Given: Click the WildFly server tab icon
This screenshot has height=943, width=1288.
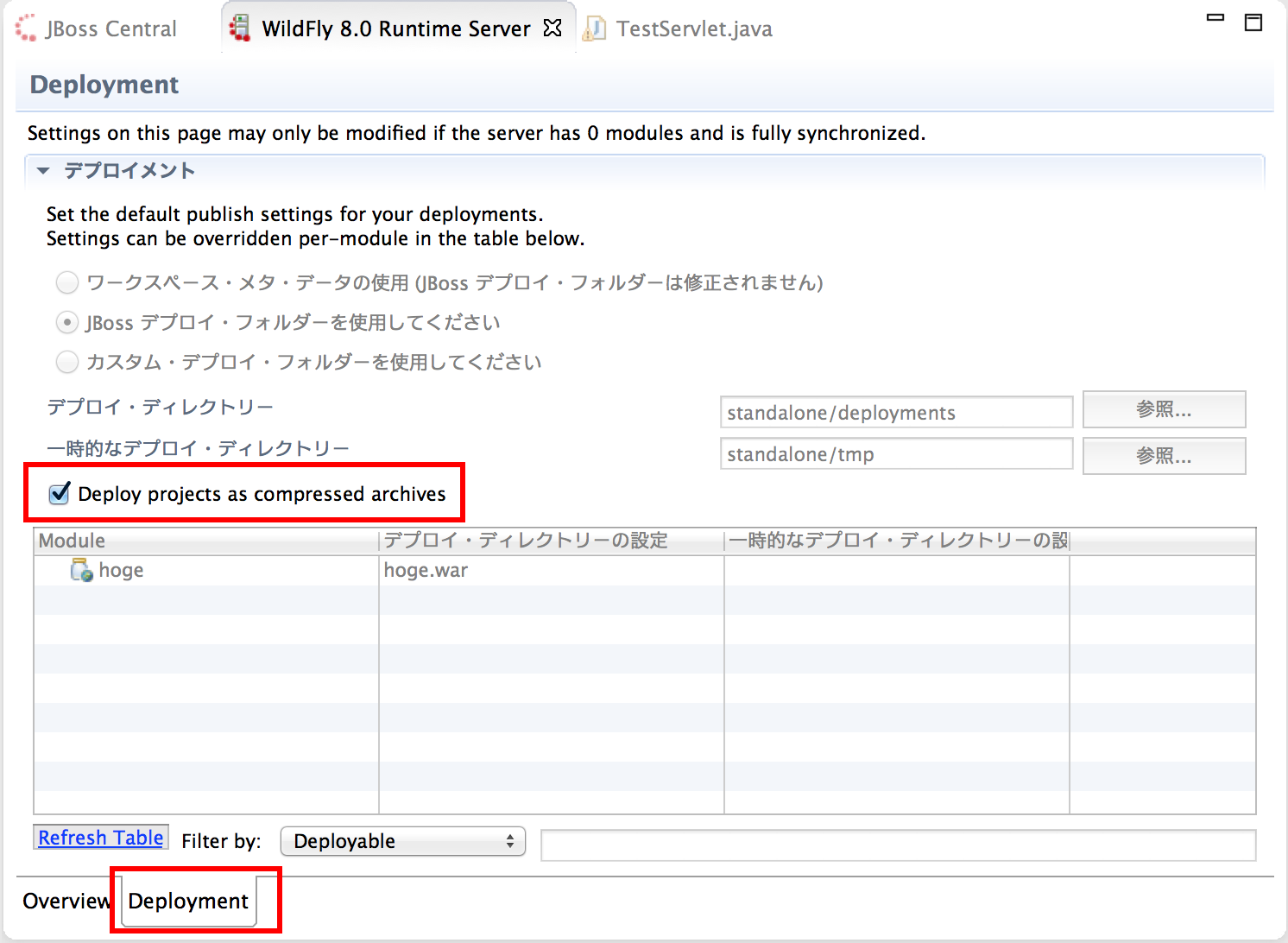Looking at the screenshot, I should tap(240, 28).
